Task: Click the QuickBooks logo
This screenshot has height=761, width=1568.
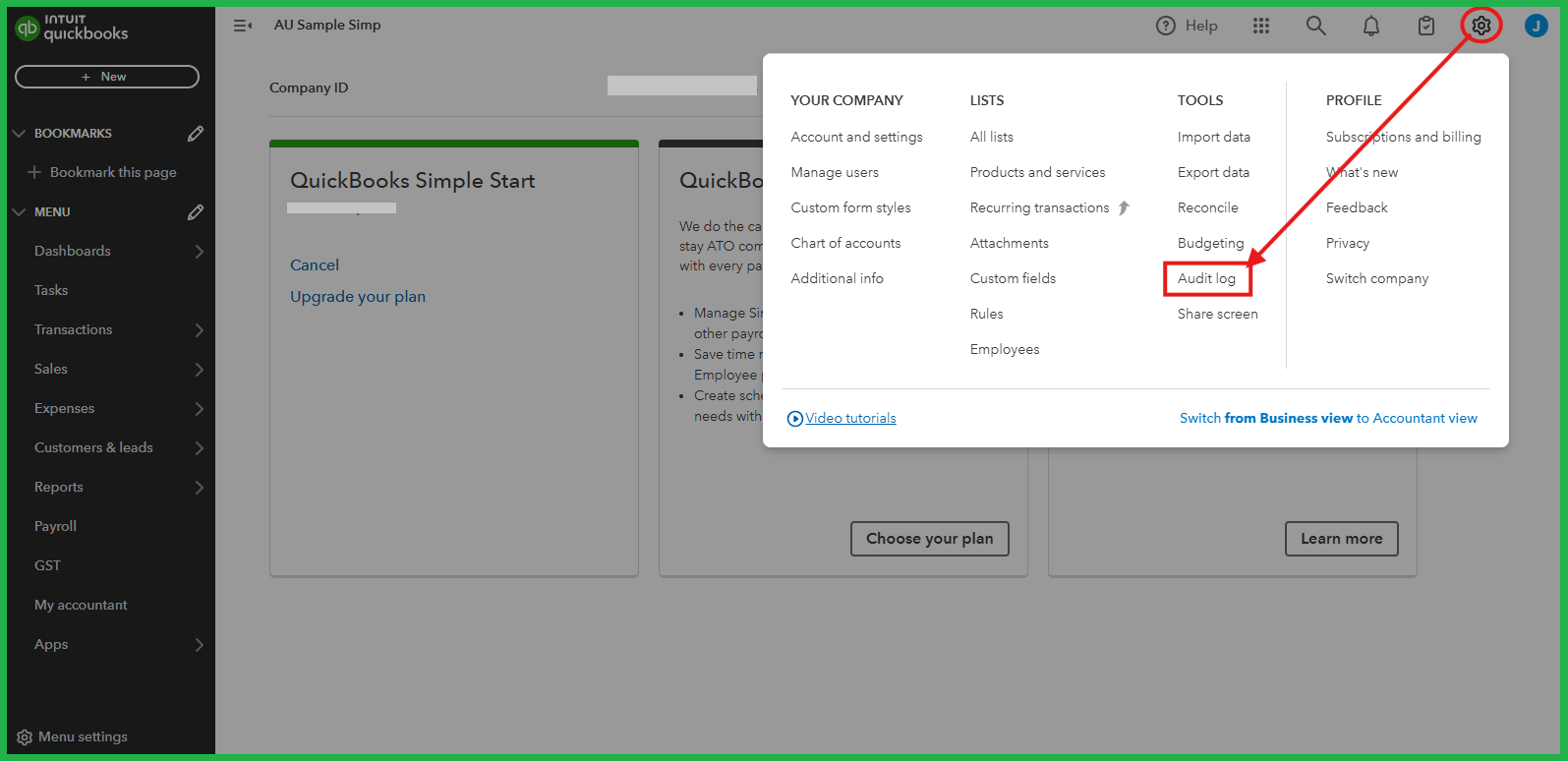Action: coord(72,28)
